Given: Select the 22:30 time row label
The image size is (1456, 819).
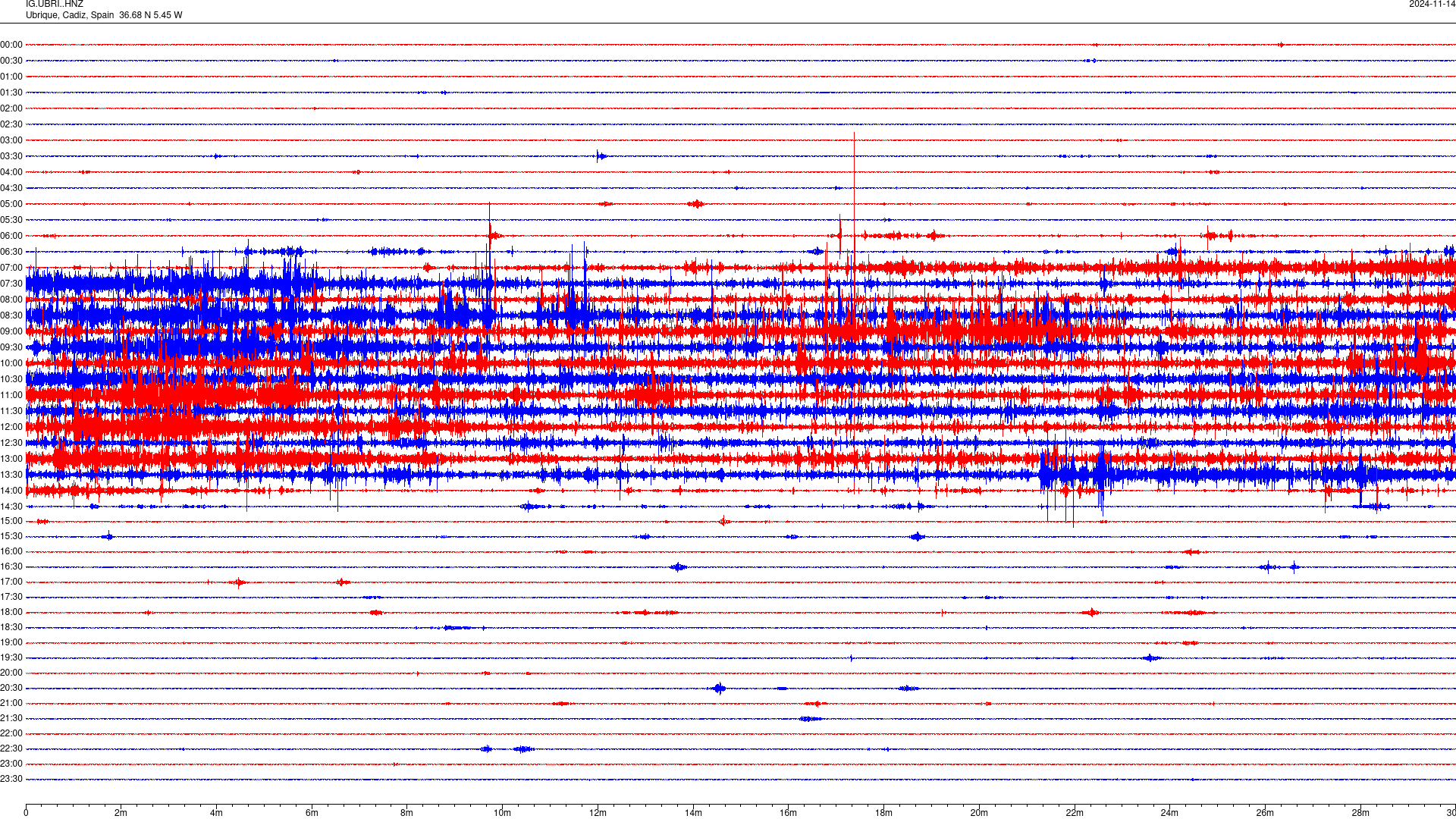Looking at the screenshot, I should pyautogui.click(x=11, y=748).
